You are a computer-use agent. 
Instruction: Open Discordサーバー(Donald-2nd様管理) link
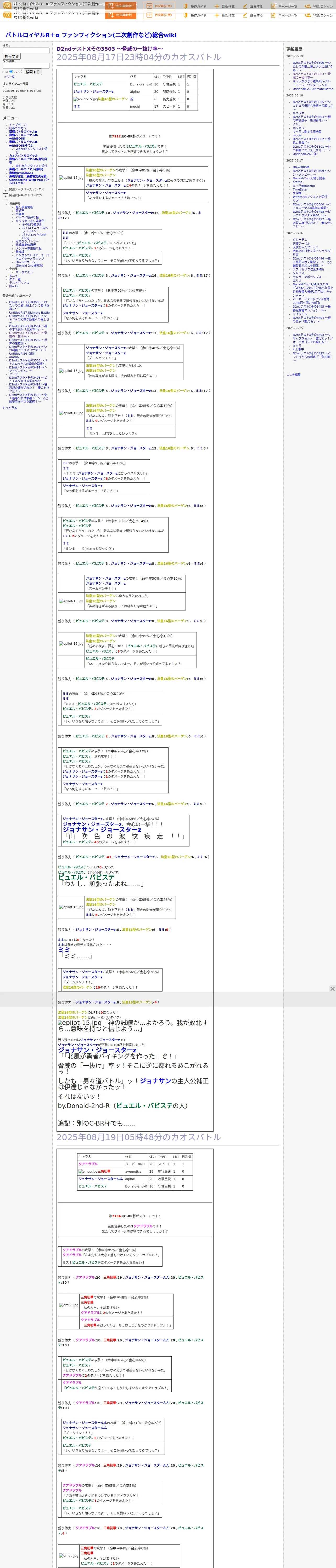point(29,264)
